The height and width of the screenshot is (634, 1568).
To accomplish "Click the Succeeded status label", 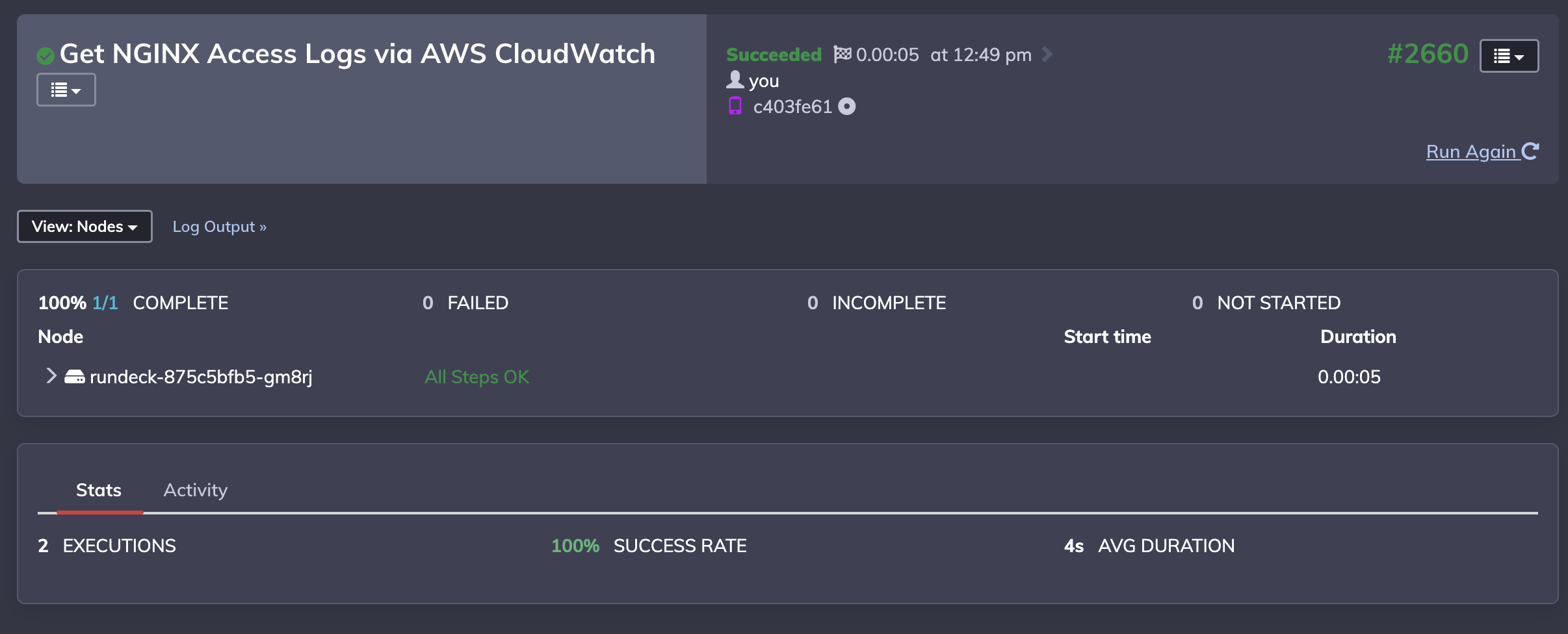I will pos(774,55).
